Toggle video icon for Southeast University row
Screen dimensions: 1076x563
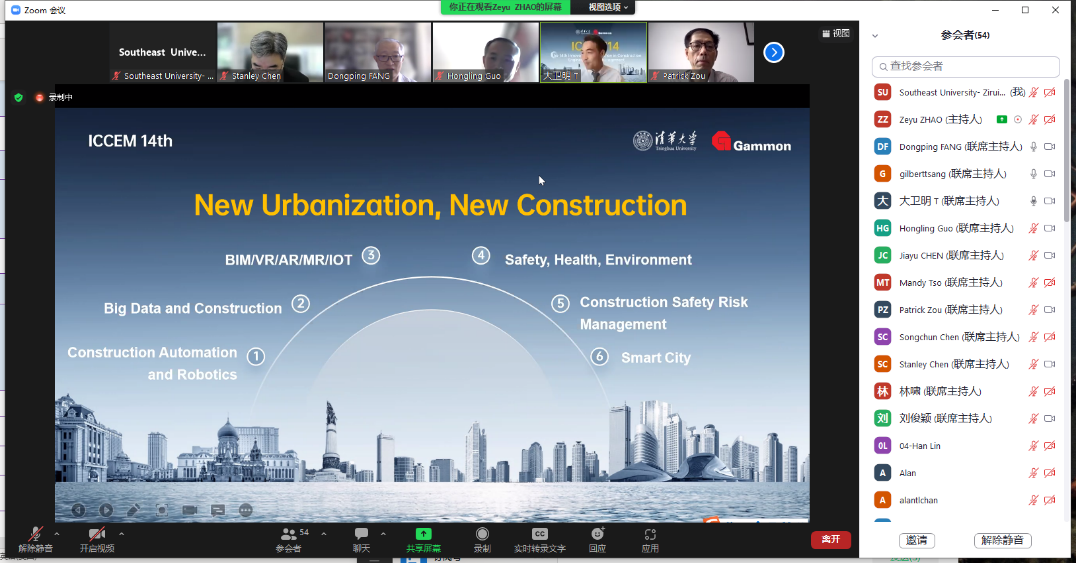[x=1049, y=92]
